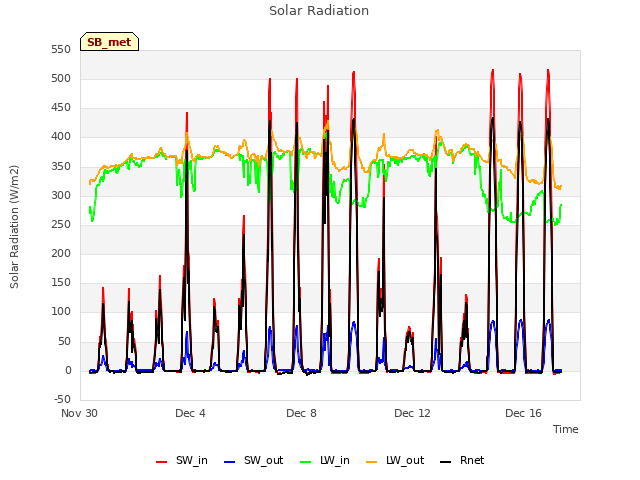Click the Dec 12 tick label

tap(412, 413)
